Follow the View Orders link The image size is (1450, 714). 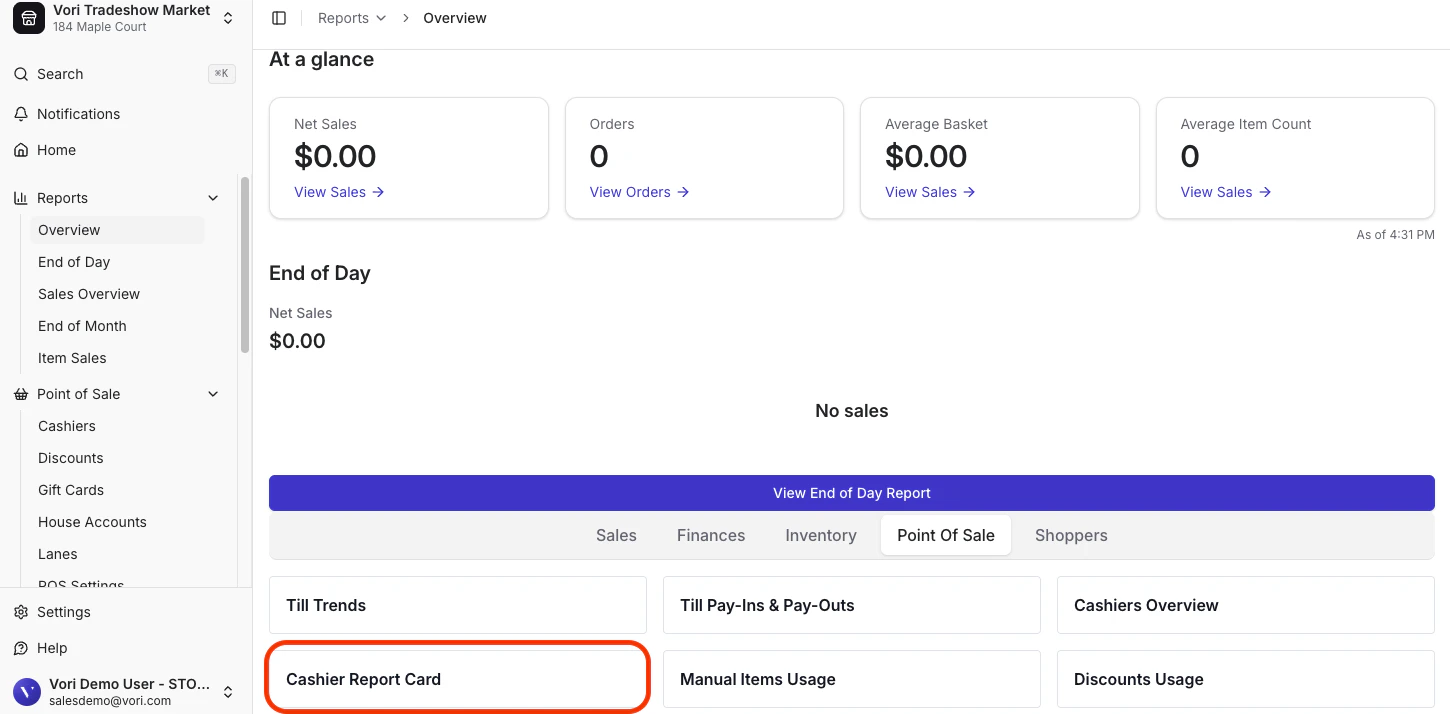point(639,192)
